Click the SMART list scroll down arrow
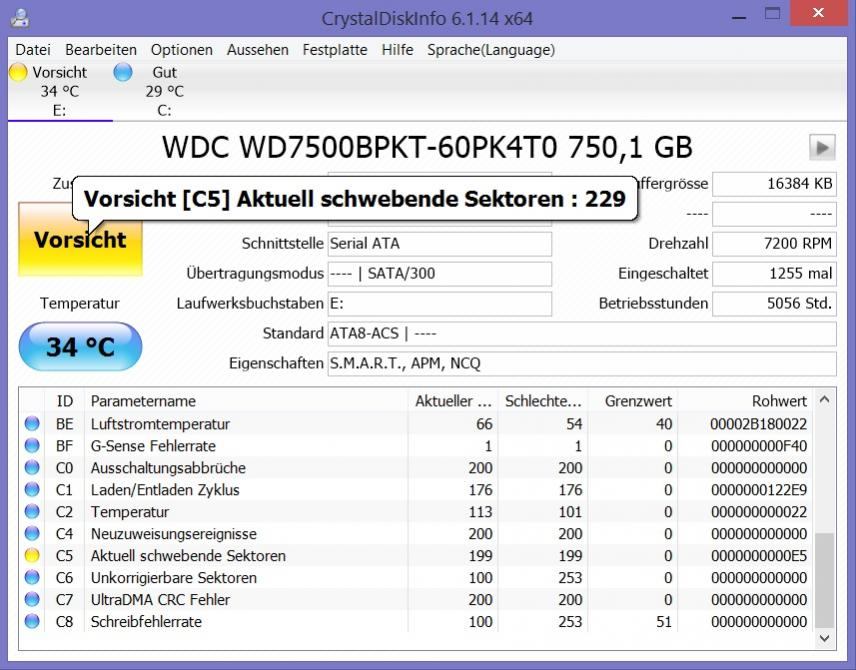 (824, 638)
